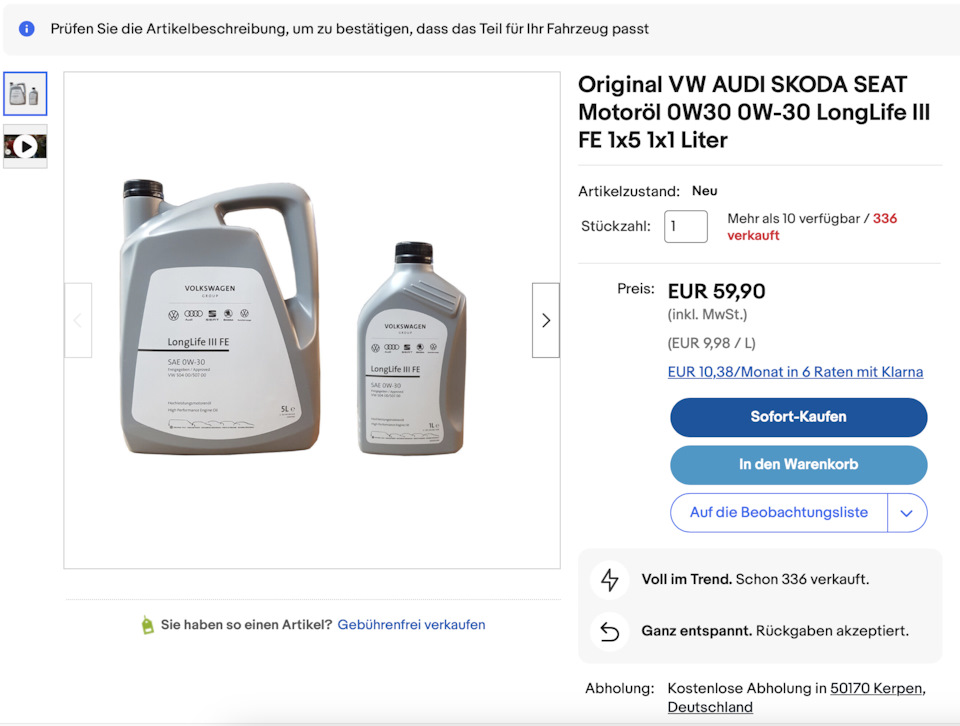Click the Stückzahl quantity field
The image size is (960, 726).
(685, 226)
